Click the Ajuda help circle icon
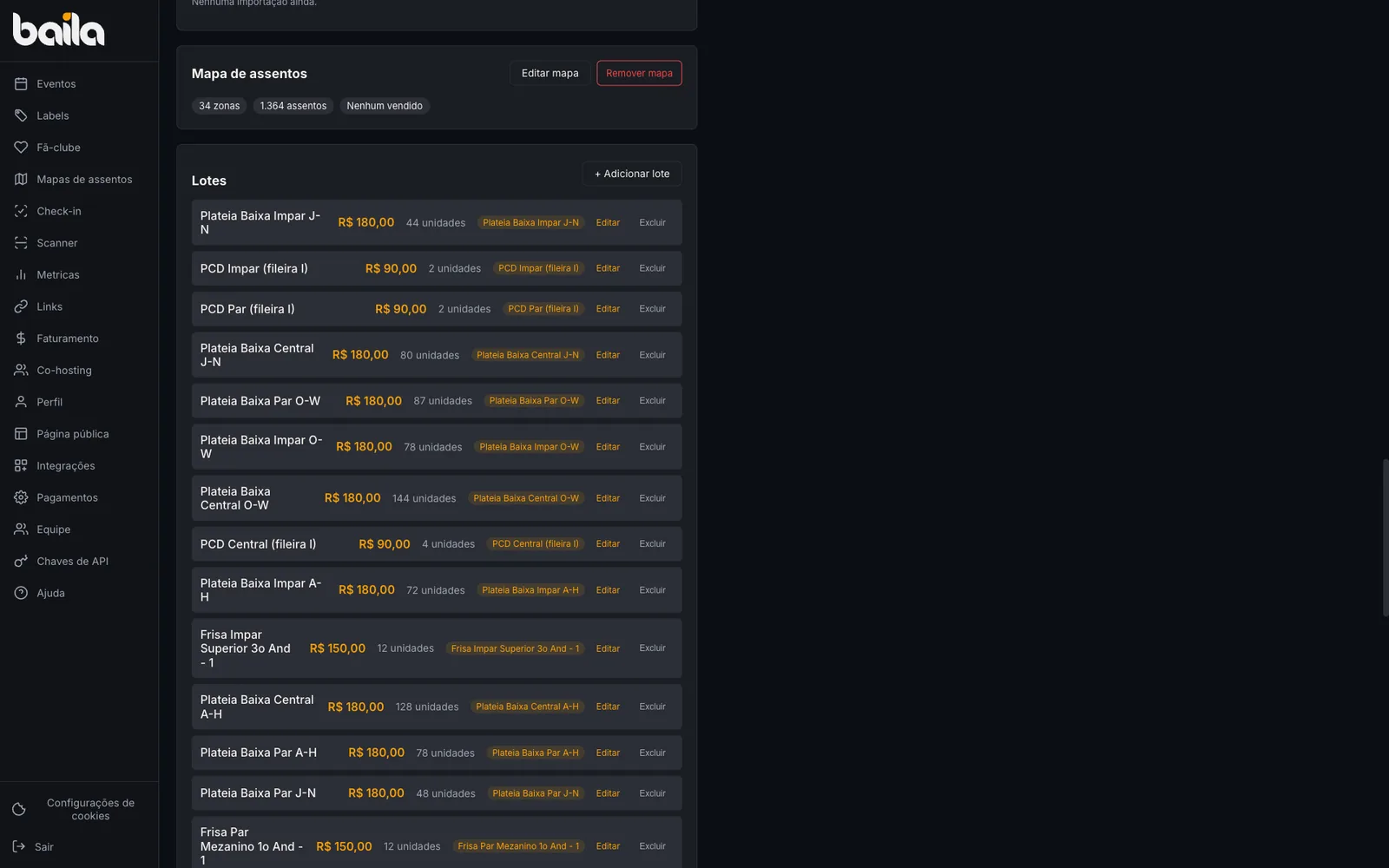1389x868 pixels. coord(21,593)
